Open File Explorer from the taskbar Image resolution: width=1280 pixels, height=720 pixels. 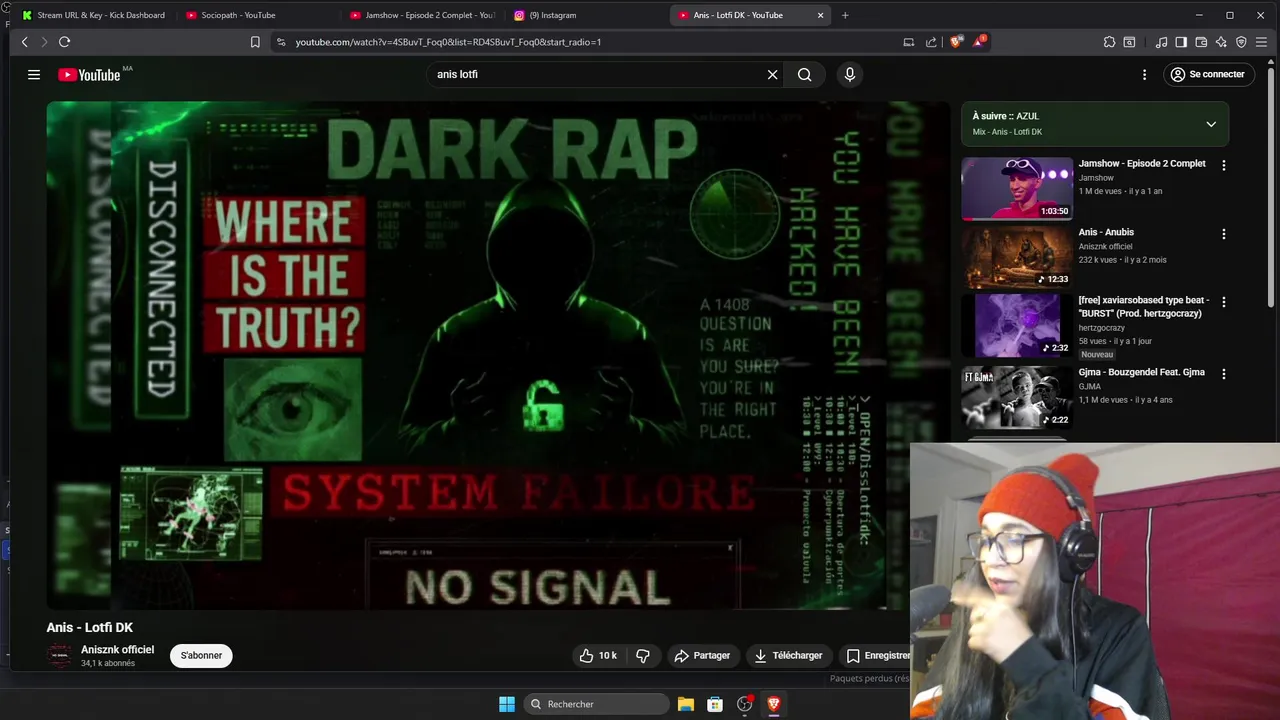(686, 704)
